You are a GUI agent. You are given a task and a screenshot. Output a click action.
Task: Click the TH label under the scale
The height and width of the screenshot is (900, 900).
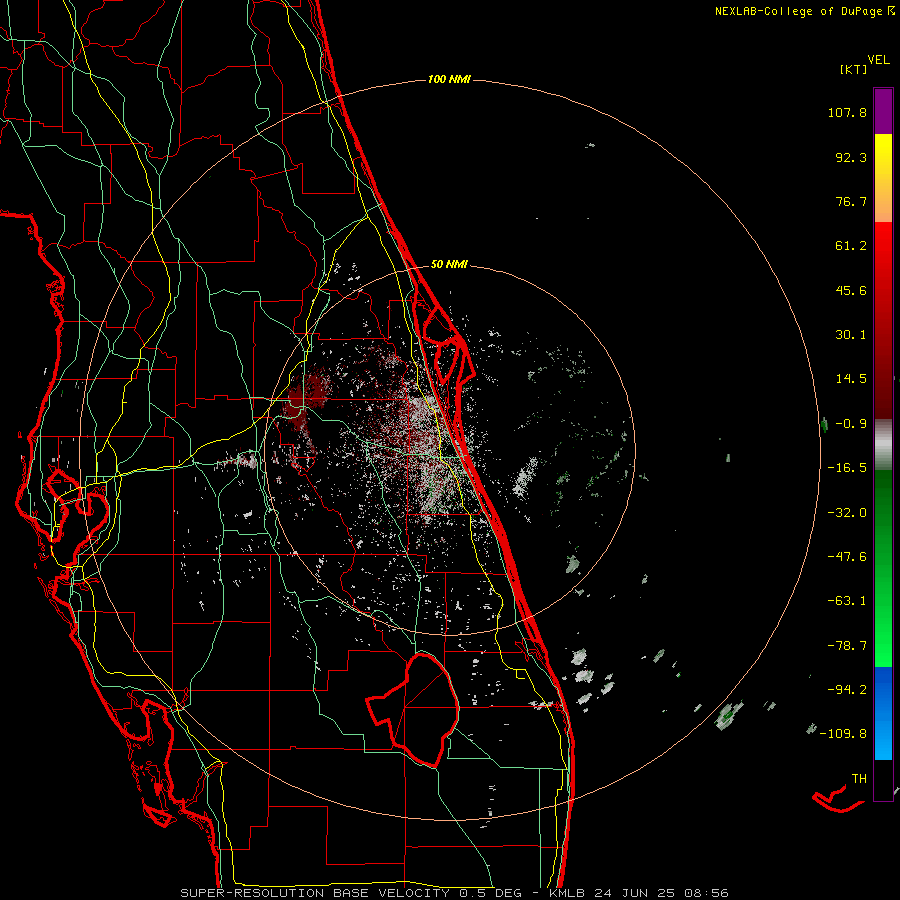pos(859,778)
